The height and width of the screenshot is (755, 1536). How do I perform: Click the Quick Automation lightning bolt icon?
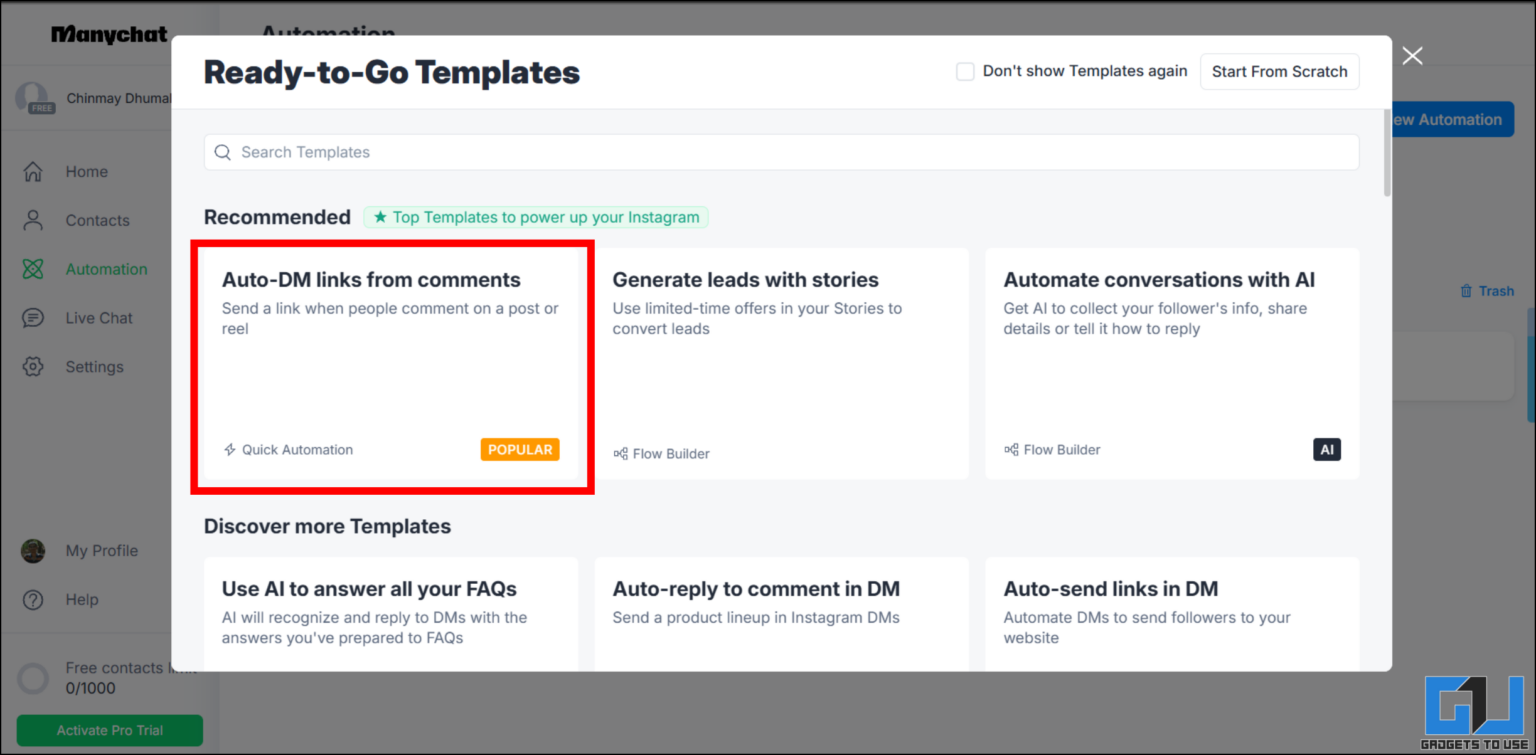click(x=229, y=449)
